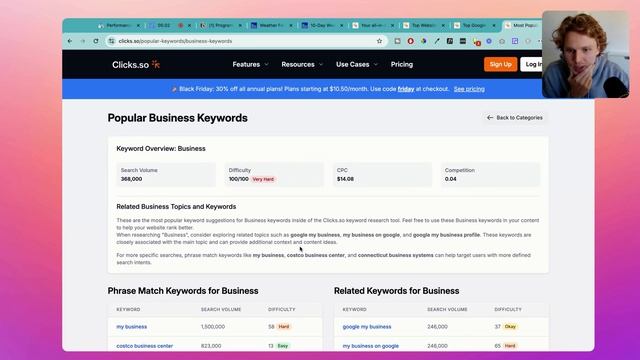Open 'google my business' keyword link
The image size is (640, 360).
tap(367, 327)
